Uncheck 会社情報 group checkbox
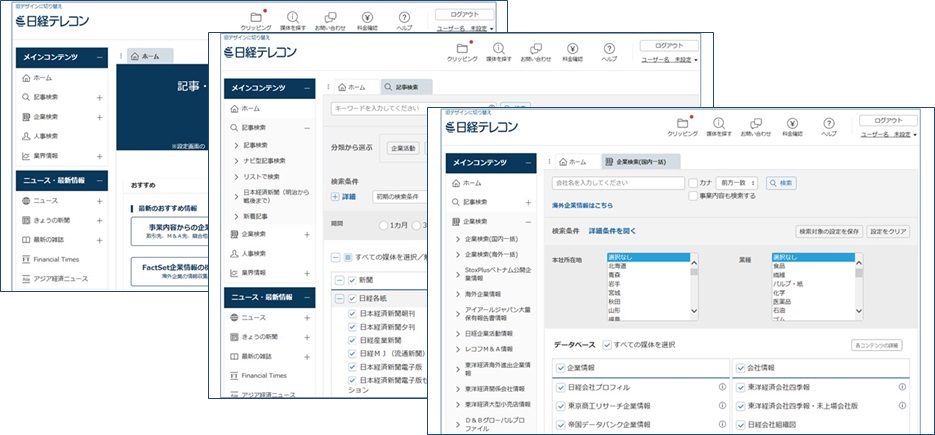Image resolution: width=935 pixels, height=435 pixels. 741,368
